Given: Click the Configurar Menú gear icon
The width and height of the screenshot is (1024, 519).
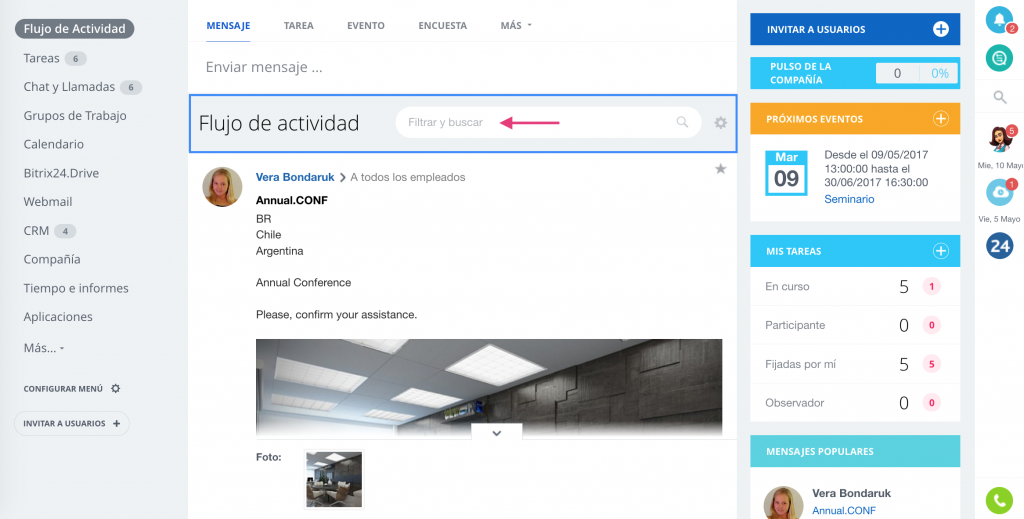Looking at the screenshot, I should coord(116,388).
